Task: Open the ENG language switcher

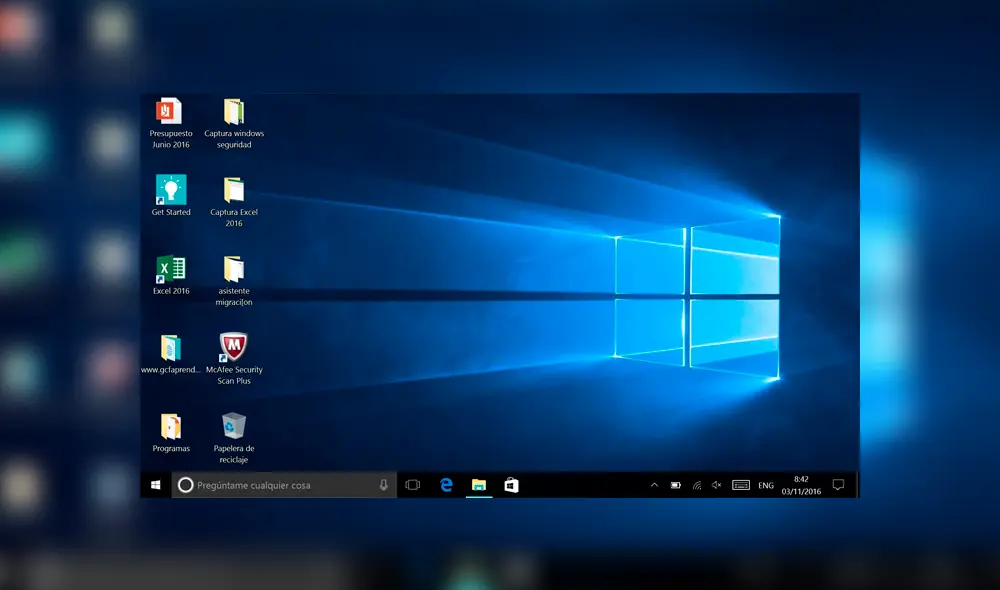Action: click(x=765, y=484)
